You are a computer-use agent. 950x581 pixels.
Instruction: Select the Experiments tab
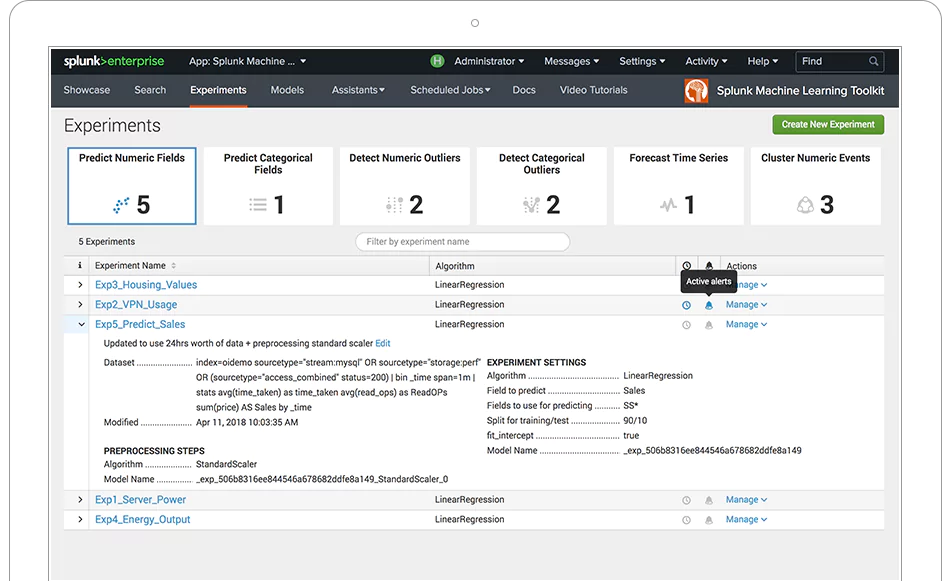[x=218, y=90]
